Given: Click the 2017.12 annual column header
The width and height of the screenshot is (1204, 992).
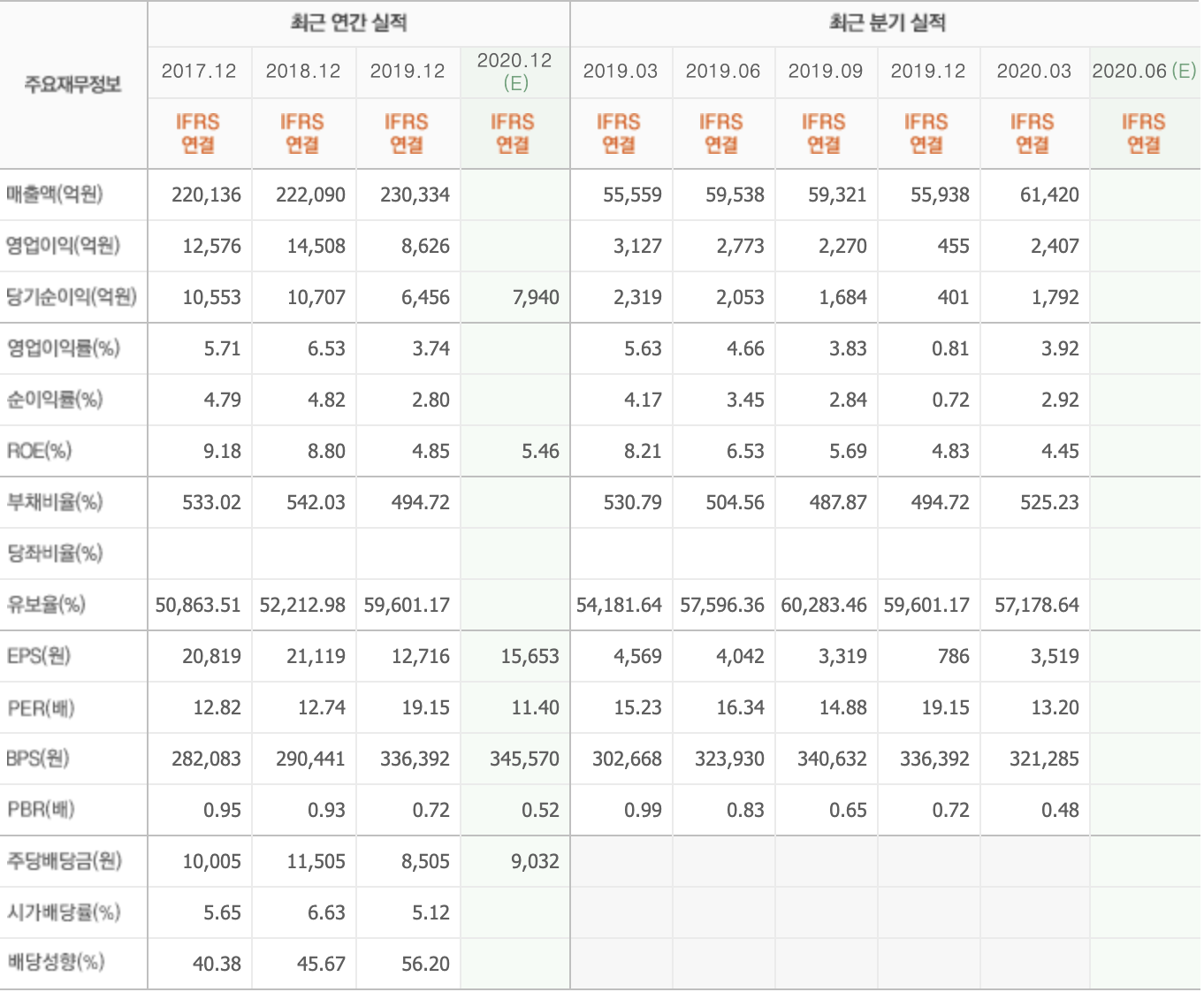Looking at the screenshot, I should (x=199, y=72).
